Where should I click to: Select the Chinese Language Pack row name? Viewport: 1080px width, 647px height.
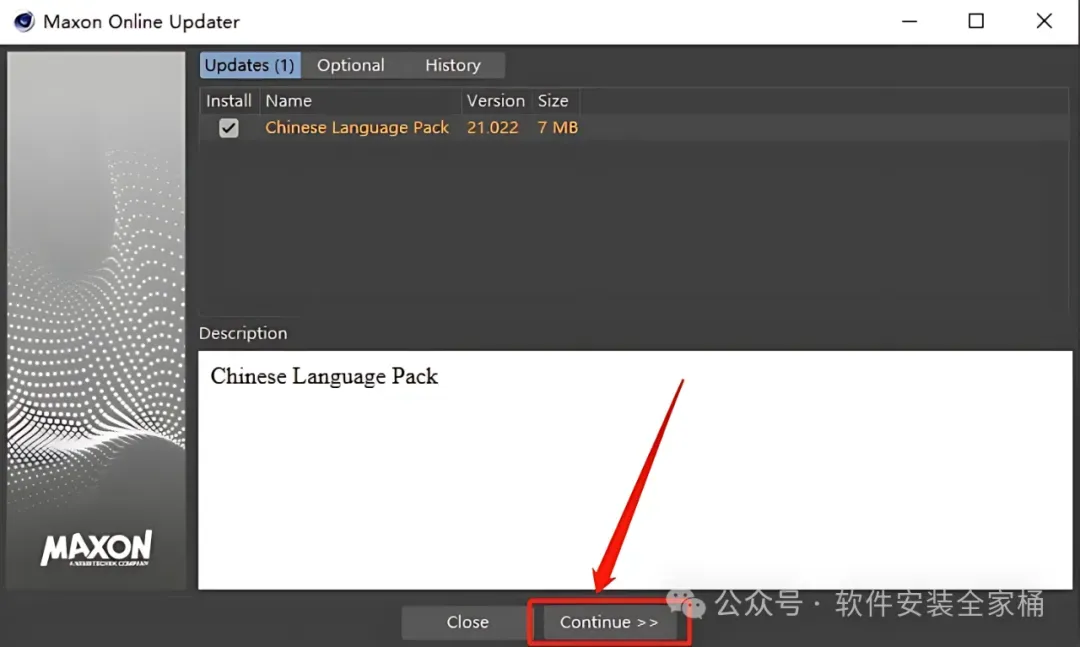(357, 127)
